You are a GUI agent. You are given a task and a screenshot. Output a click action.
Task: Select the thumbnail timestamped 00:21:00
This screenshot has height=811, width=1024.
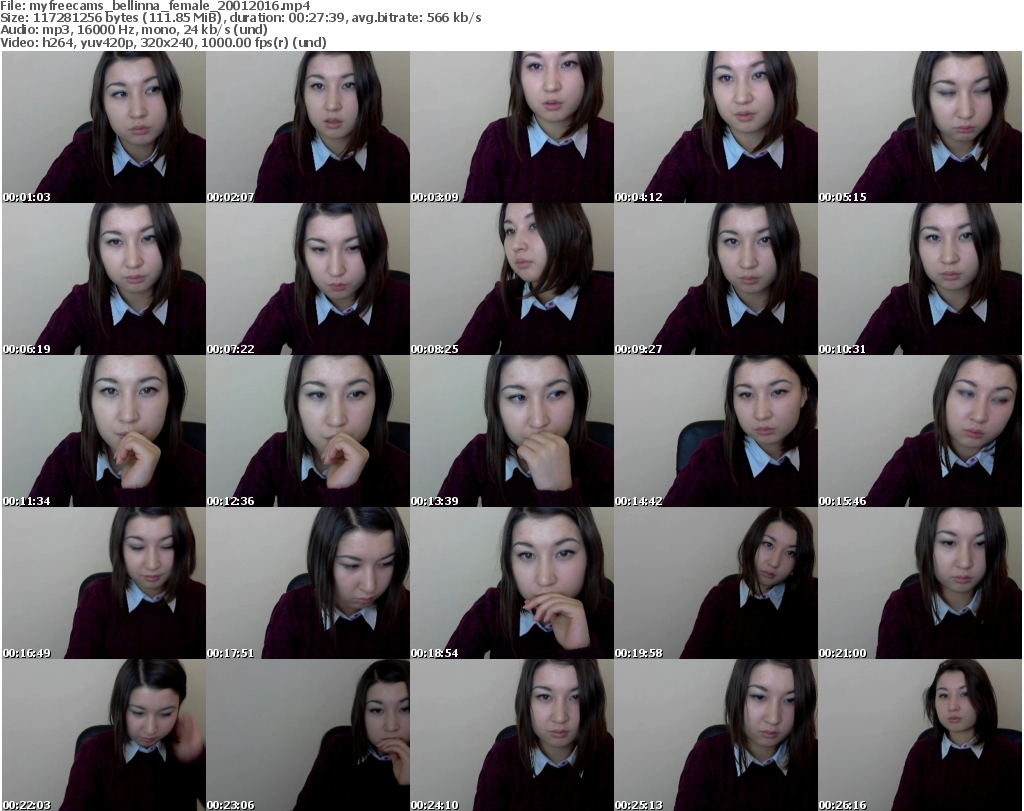(x=920, y=583)
